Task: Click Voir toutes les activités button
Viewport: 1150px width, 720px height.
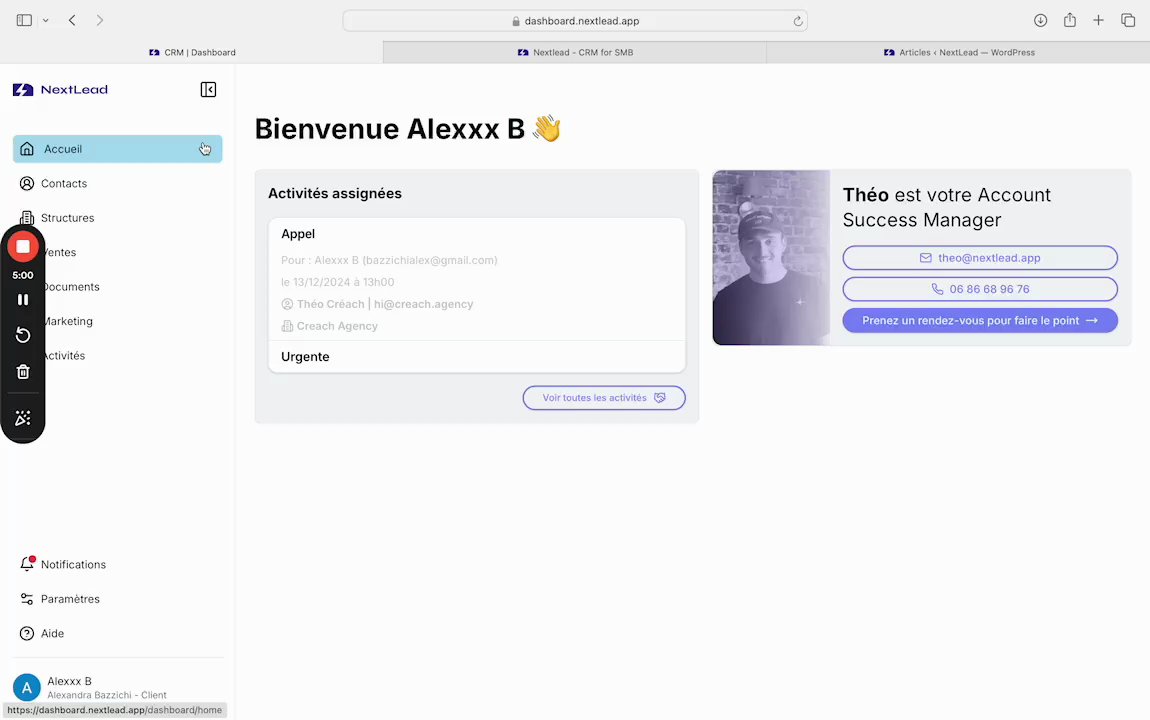Action: point(604,397)
